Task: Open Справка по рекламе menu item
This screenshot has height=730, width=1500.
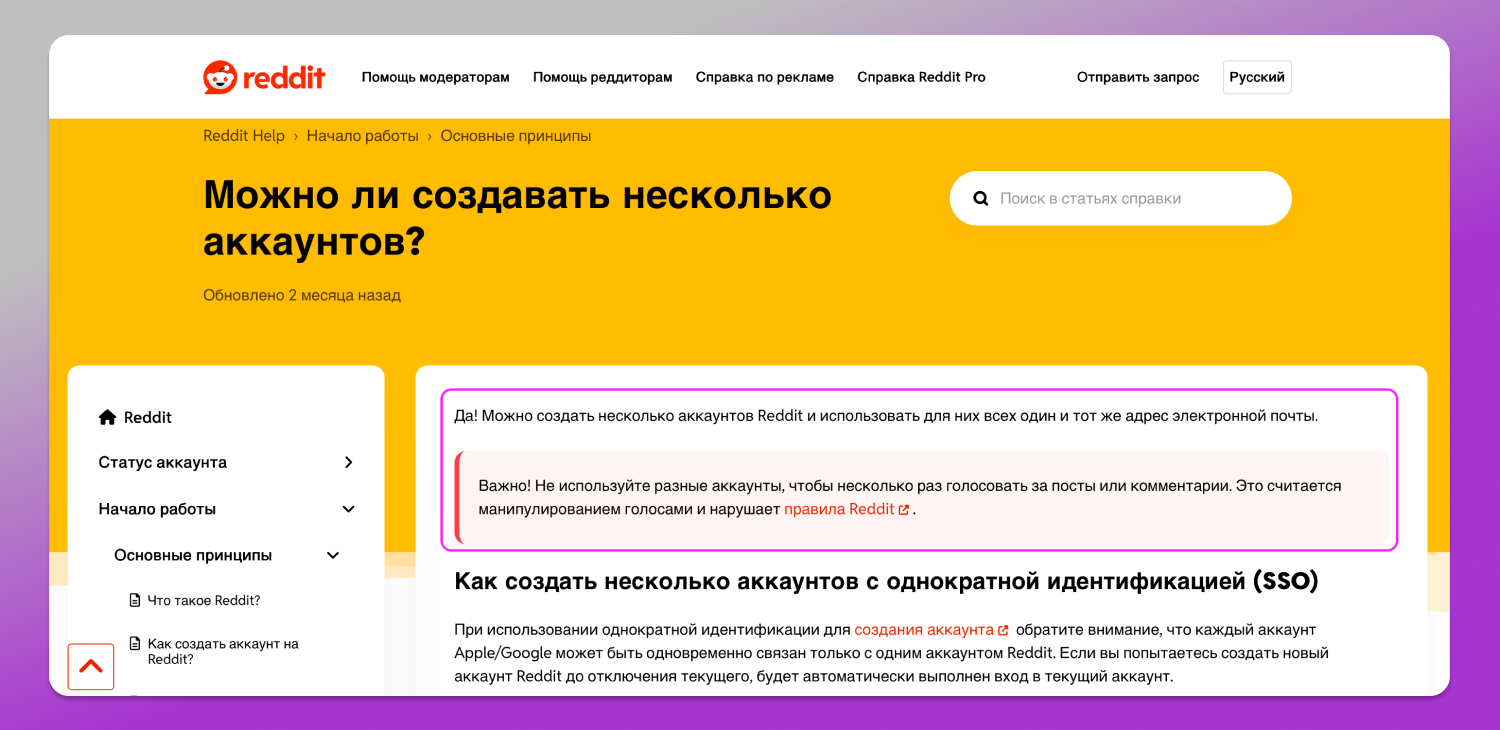Action: [x=765, y=77]
